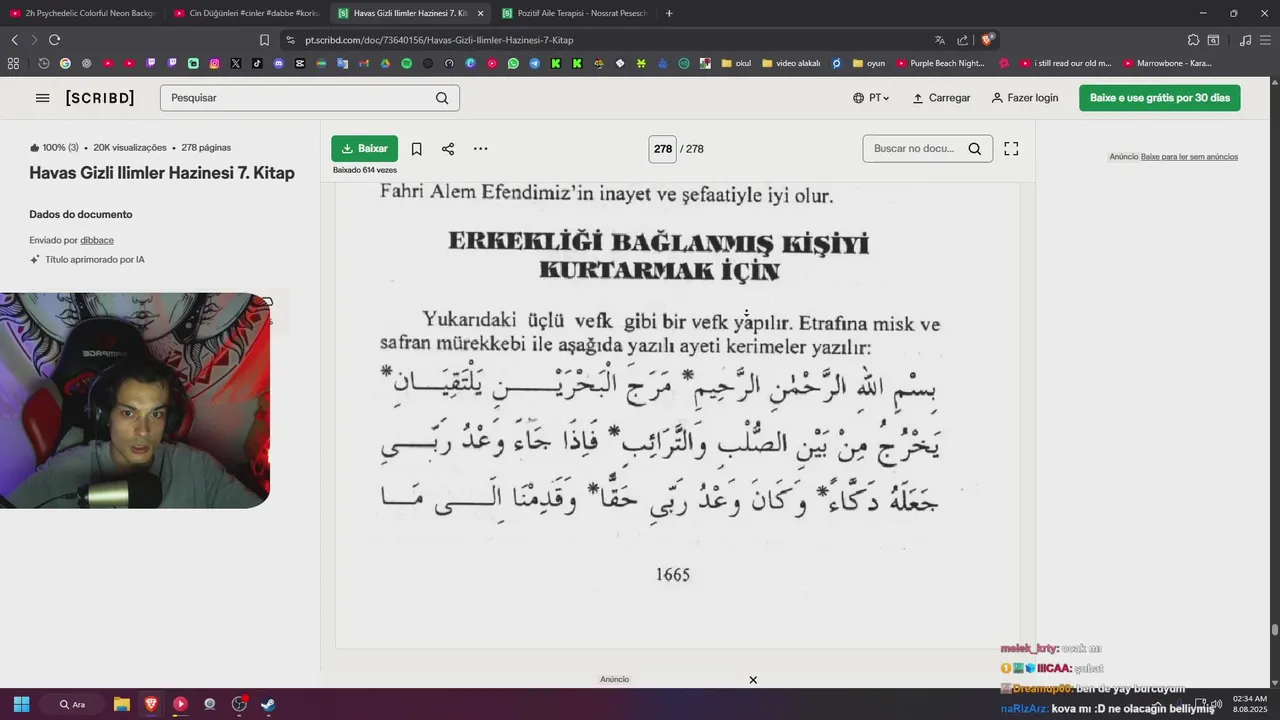This screenshot has width=1280, height=720.
Task: Click the Brave browser taskbar icon
Action: click(151, 704)
